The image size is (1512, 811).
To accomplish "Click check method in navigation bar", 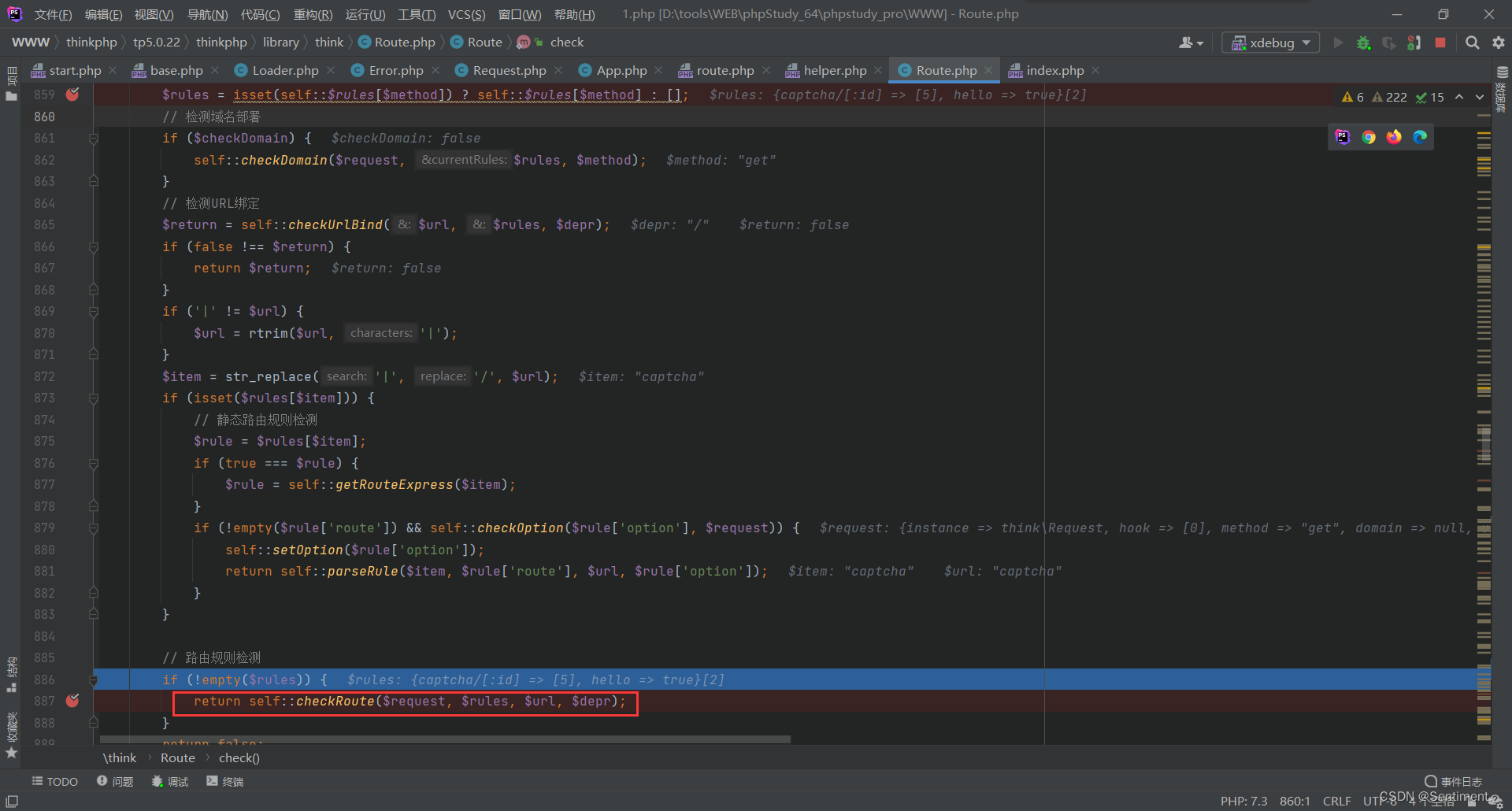I will (x=566, y=43).
